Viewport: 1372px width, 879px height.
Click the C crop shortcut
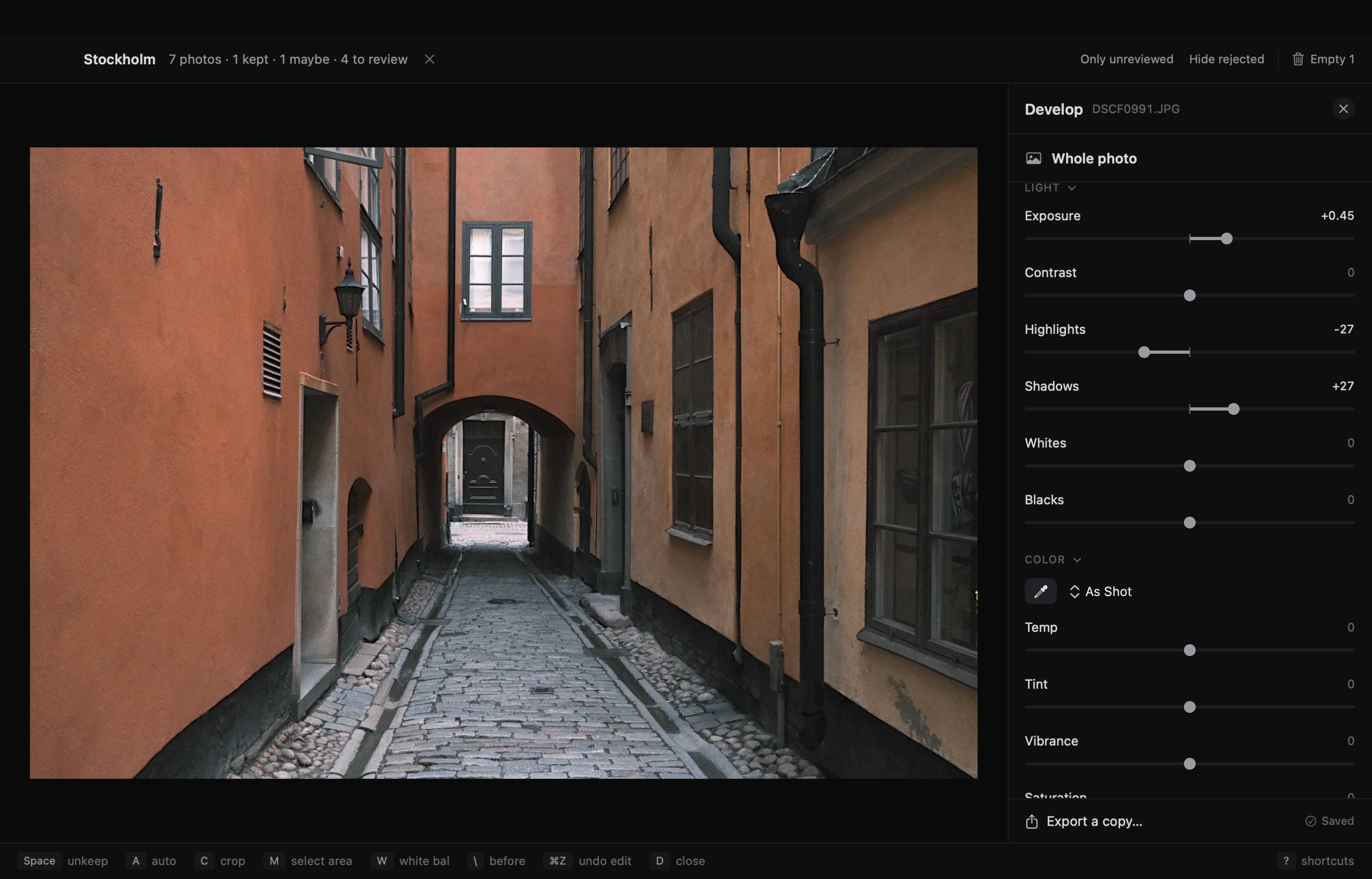[x=220, y=861]
